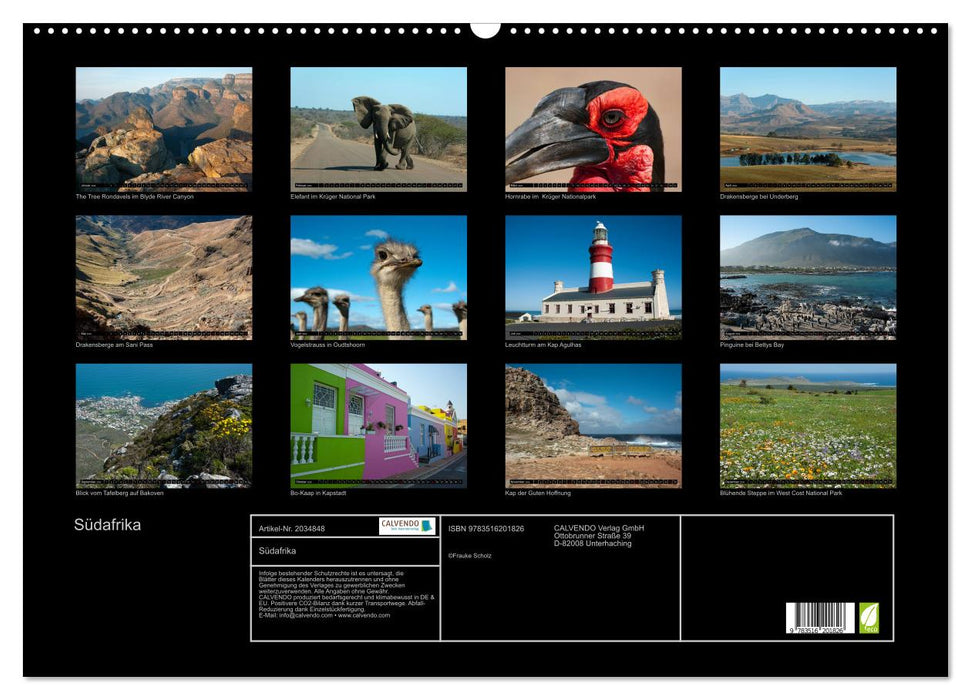Click the ISBN 9783516201826 text
This screenshot has width=971, height=700.
click(x=486, y=528)
